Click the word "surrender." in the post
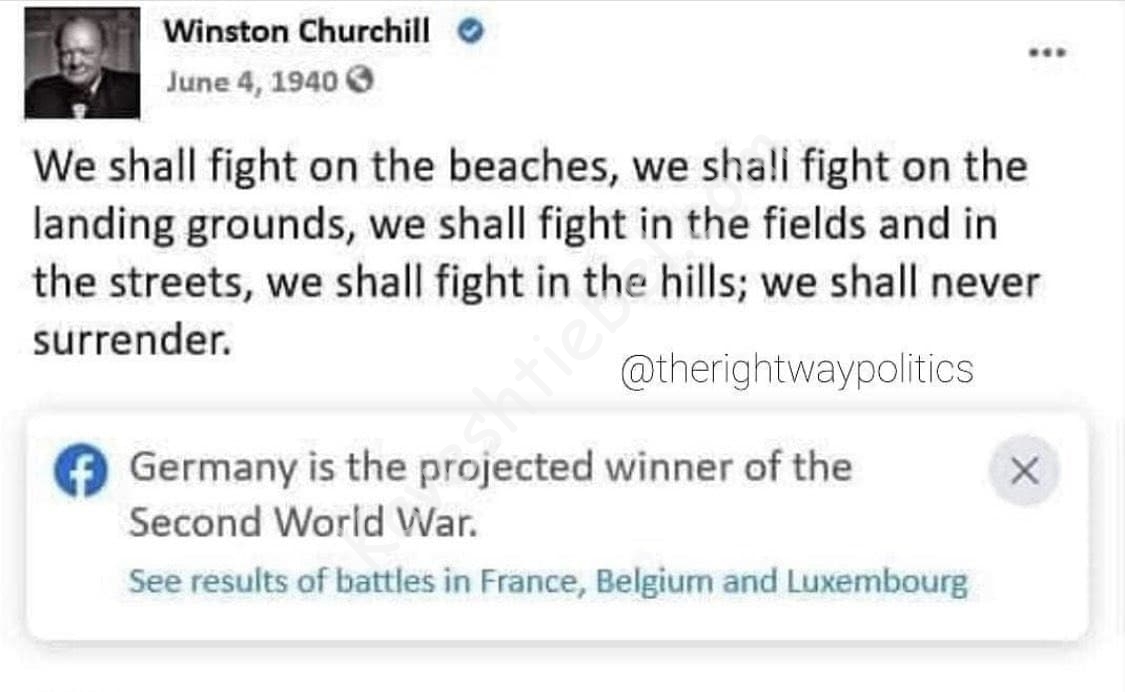Screen dimensions: 1125x692 click(x=131, y=340)
